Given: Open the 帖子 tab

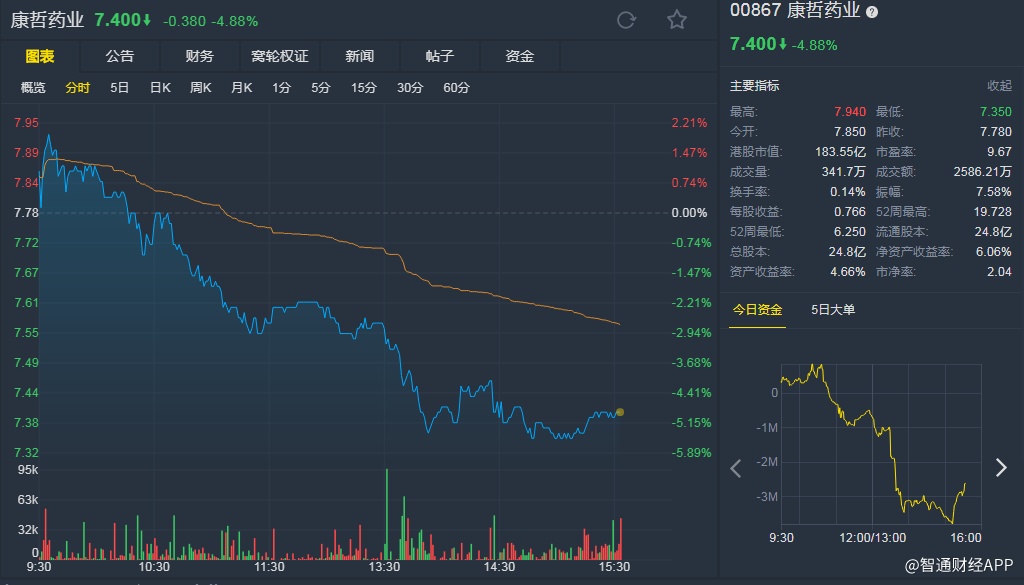Looking at the screenshot, I should [440, 56].
